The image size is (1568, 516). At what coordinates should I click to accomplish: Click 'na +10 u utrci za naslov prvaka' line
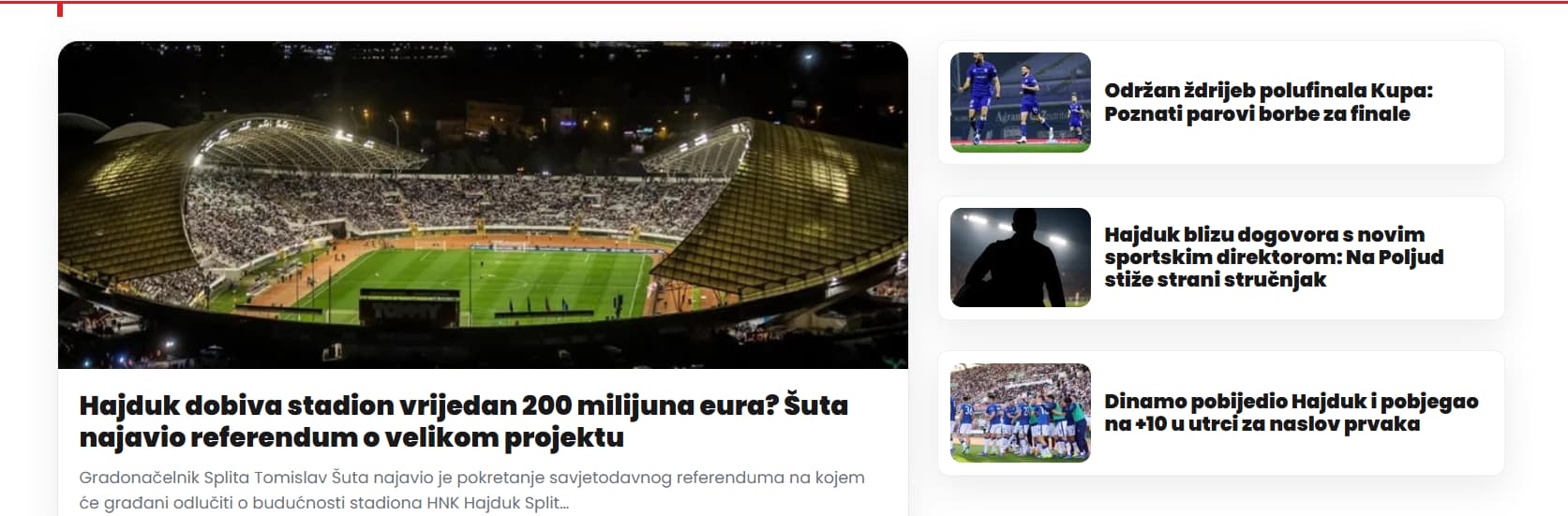click(x=1262, y=424)
